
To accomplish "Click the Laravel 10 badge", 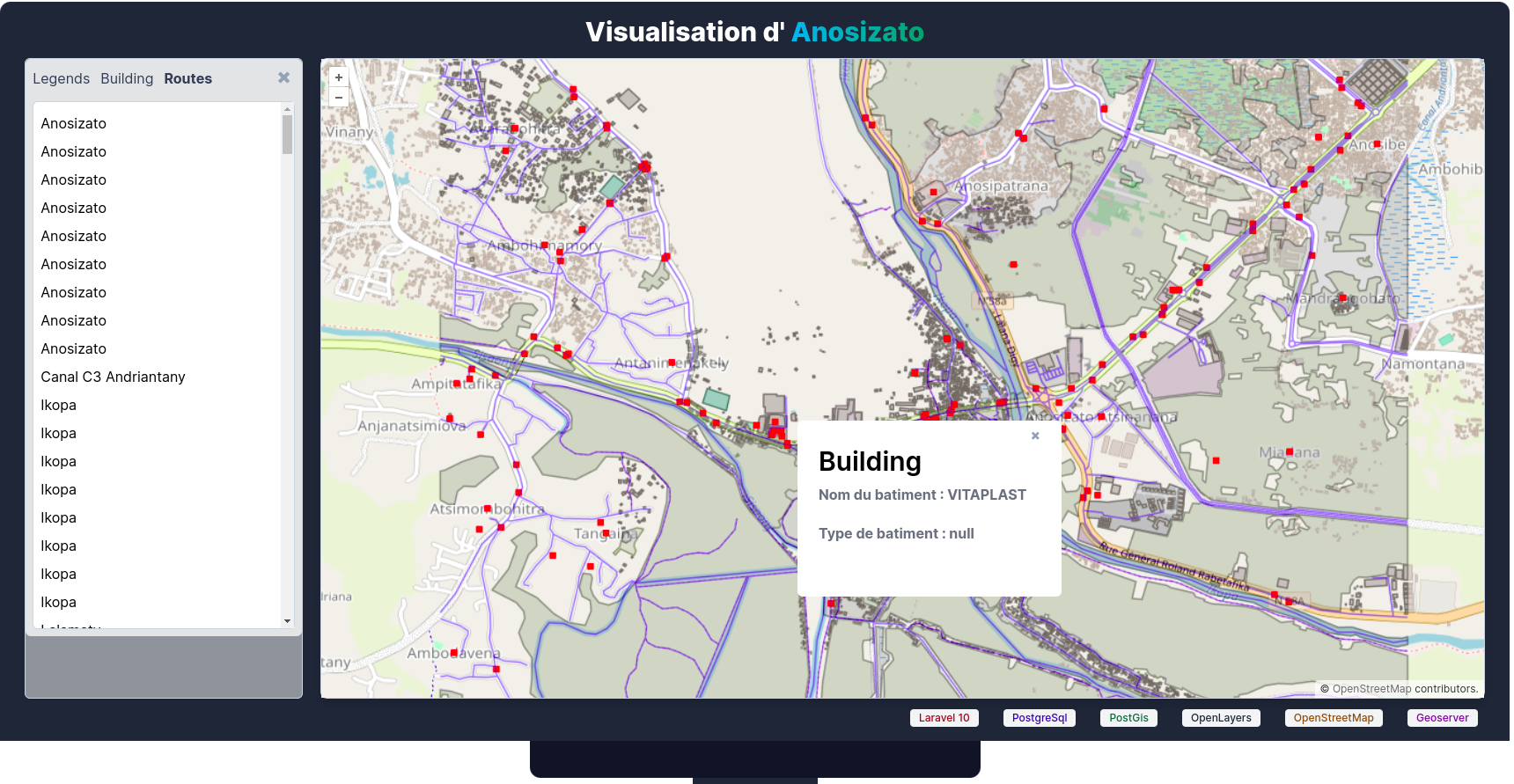I will [x=944, y=718].
